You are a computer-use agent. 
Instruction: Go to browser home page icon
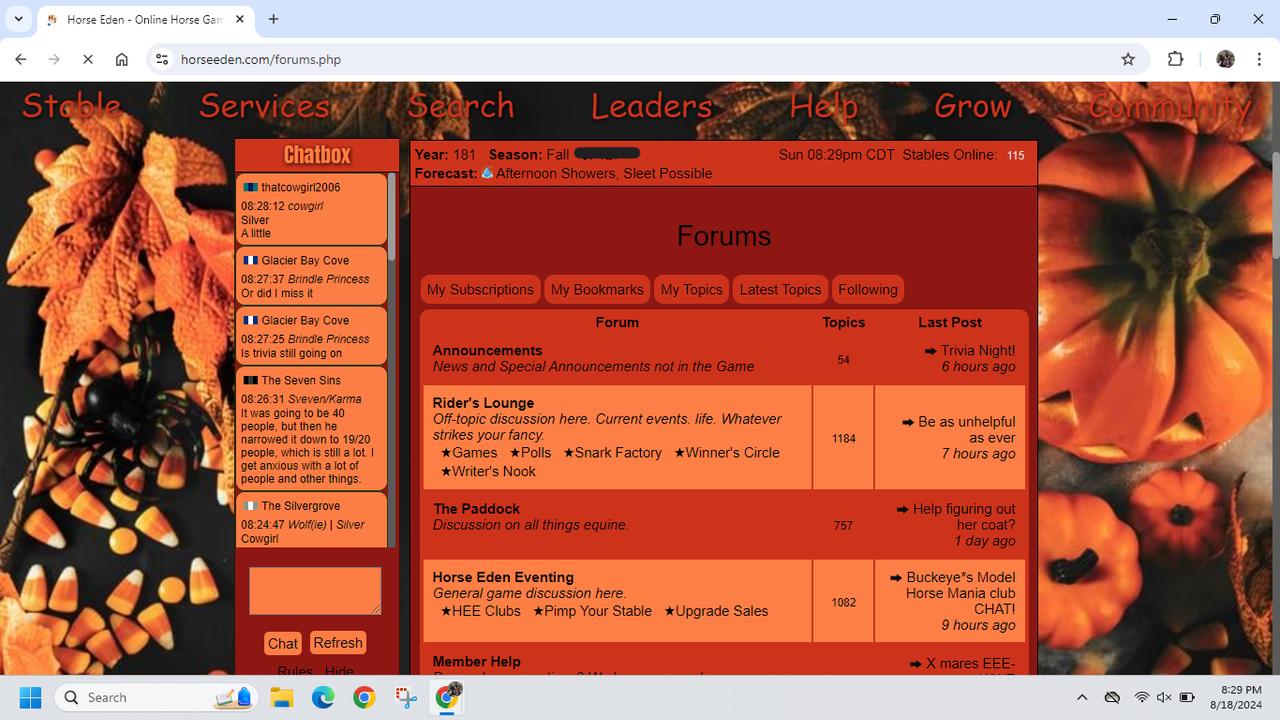(122, 59)
